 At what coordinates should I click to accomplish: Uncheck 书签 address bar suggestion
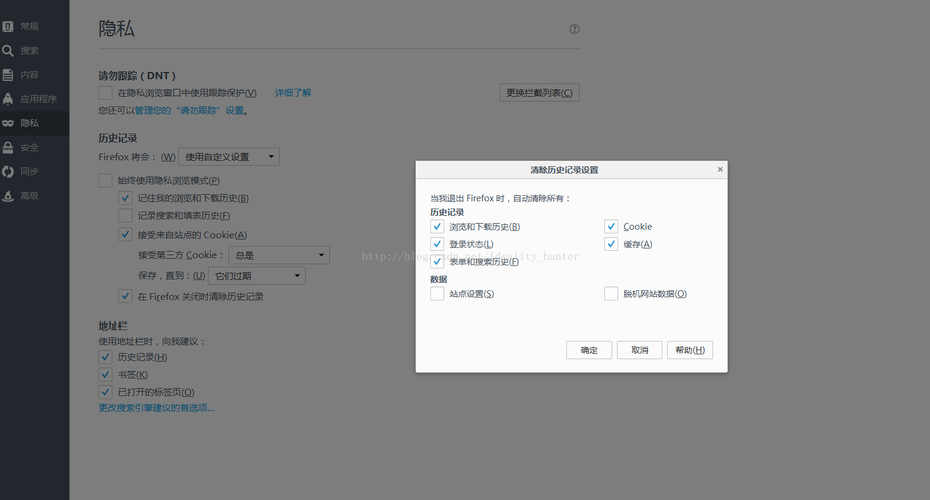point(106,375)
